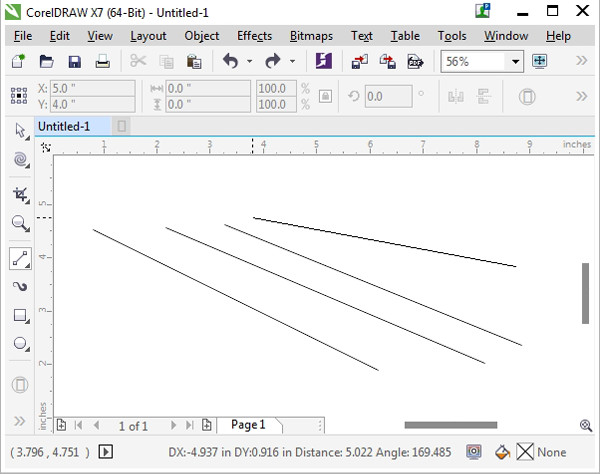
Task: Add page after using right plus icon
Action: [x=207, y=425]
